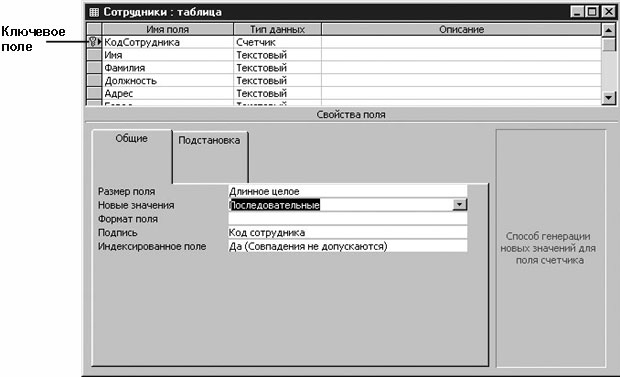The height and width of the screenshot is (377, 620).
Task: Click the Текстовый data type for Имя
Action: tap(277, 55)
